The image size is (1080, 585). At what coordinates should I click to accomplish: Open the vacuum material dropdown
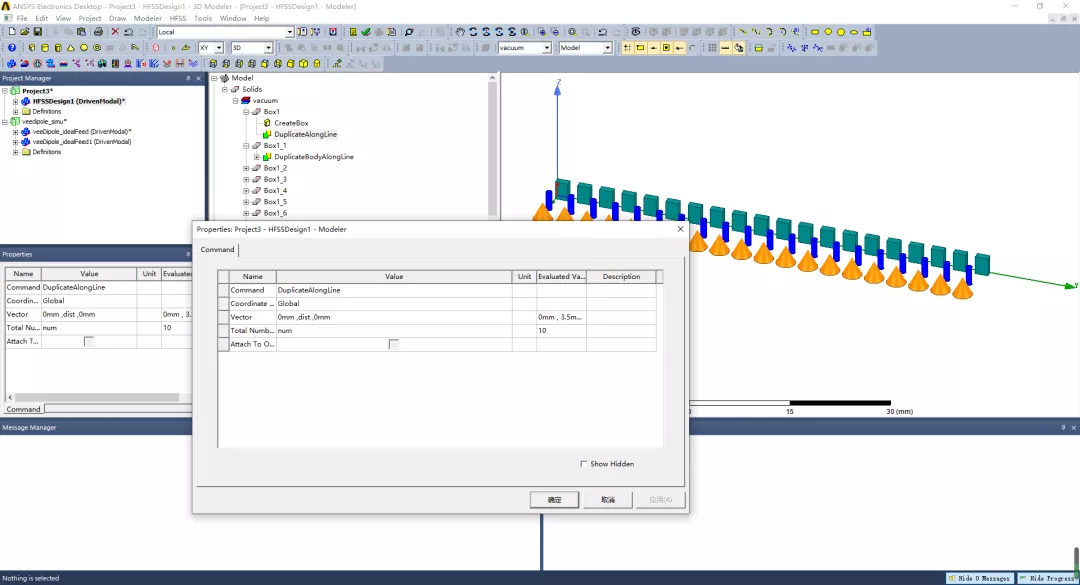(x=546, y=48)
